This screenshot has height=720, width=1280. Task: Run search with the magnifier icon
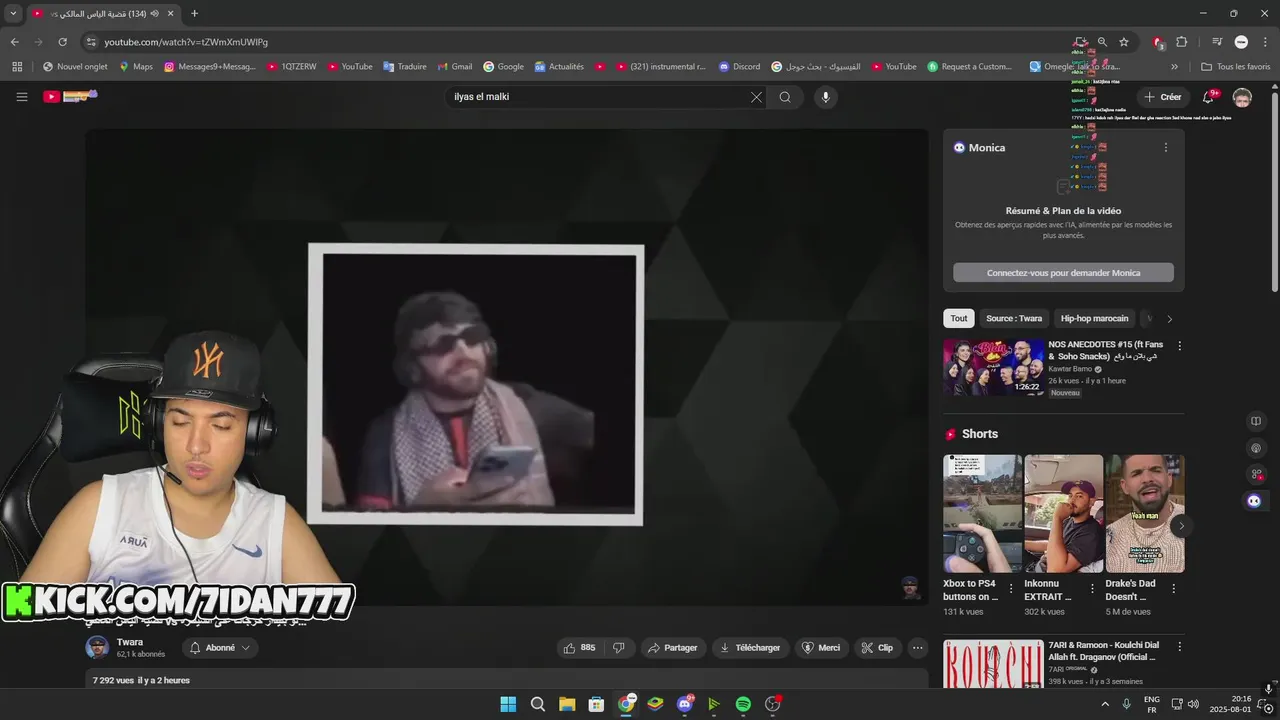[785, 97]
